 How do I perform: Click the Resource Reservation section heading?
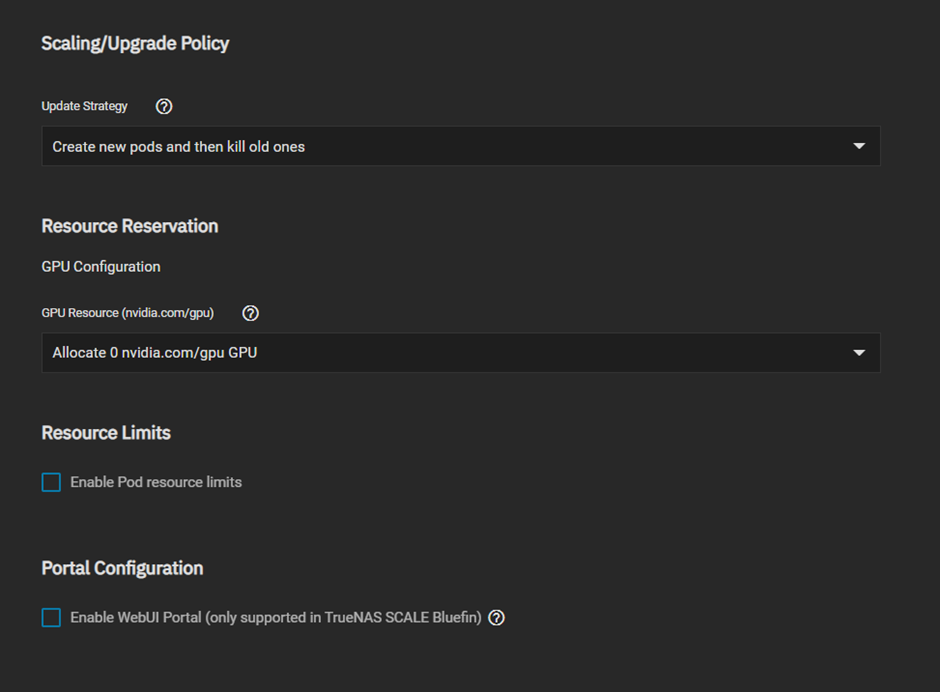coord(130,226)
